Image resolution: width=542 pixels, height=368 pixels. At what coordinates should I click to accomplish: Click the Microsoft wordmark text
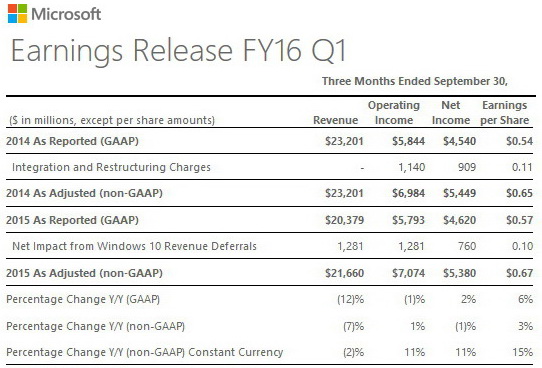coord(66,14)
